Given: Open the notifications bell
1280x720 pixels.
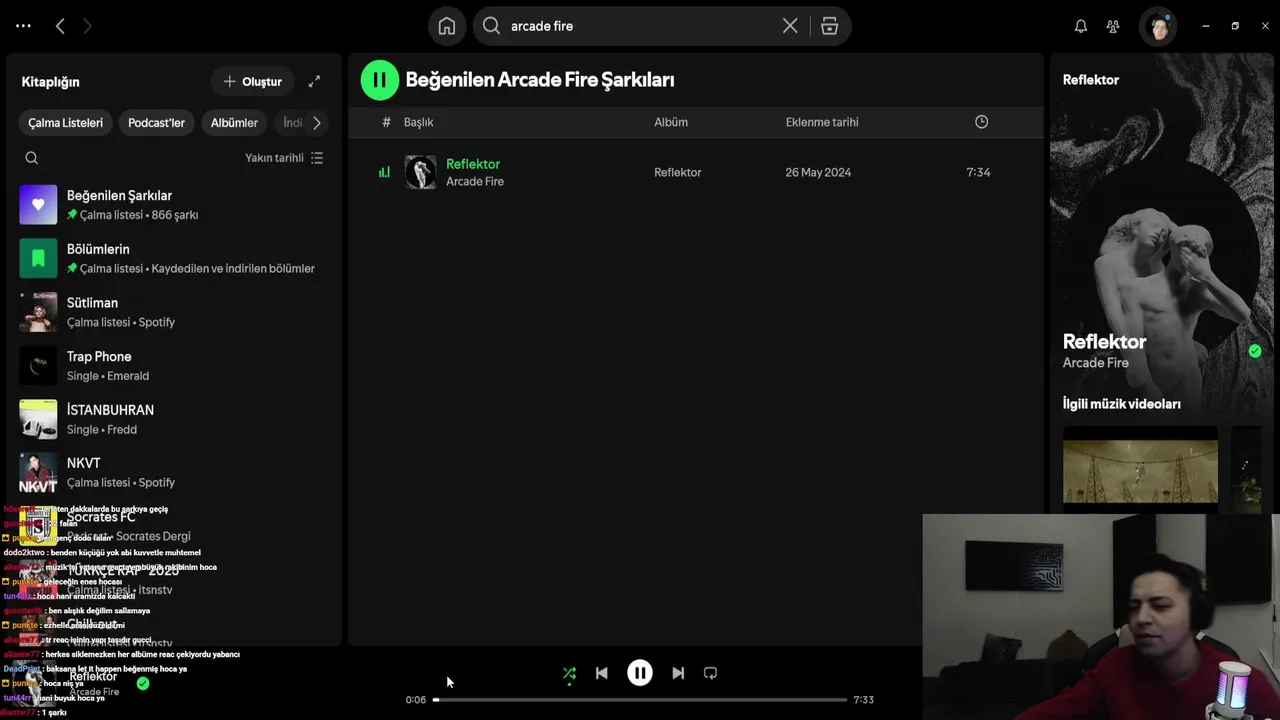Looking at the screenshot, I should [1080, 26].
